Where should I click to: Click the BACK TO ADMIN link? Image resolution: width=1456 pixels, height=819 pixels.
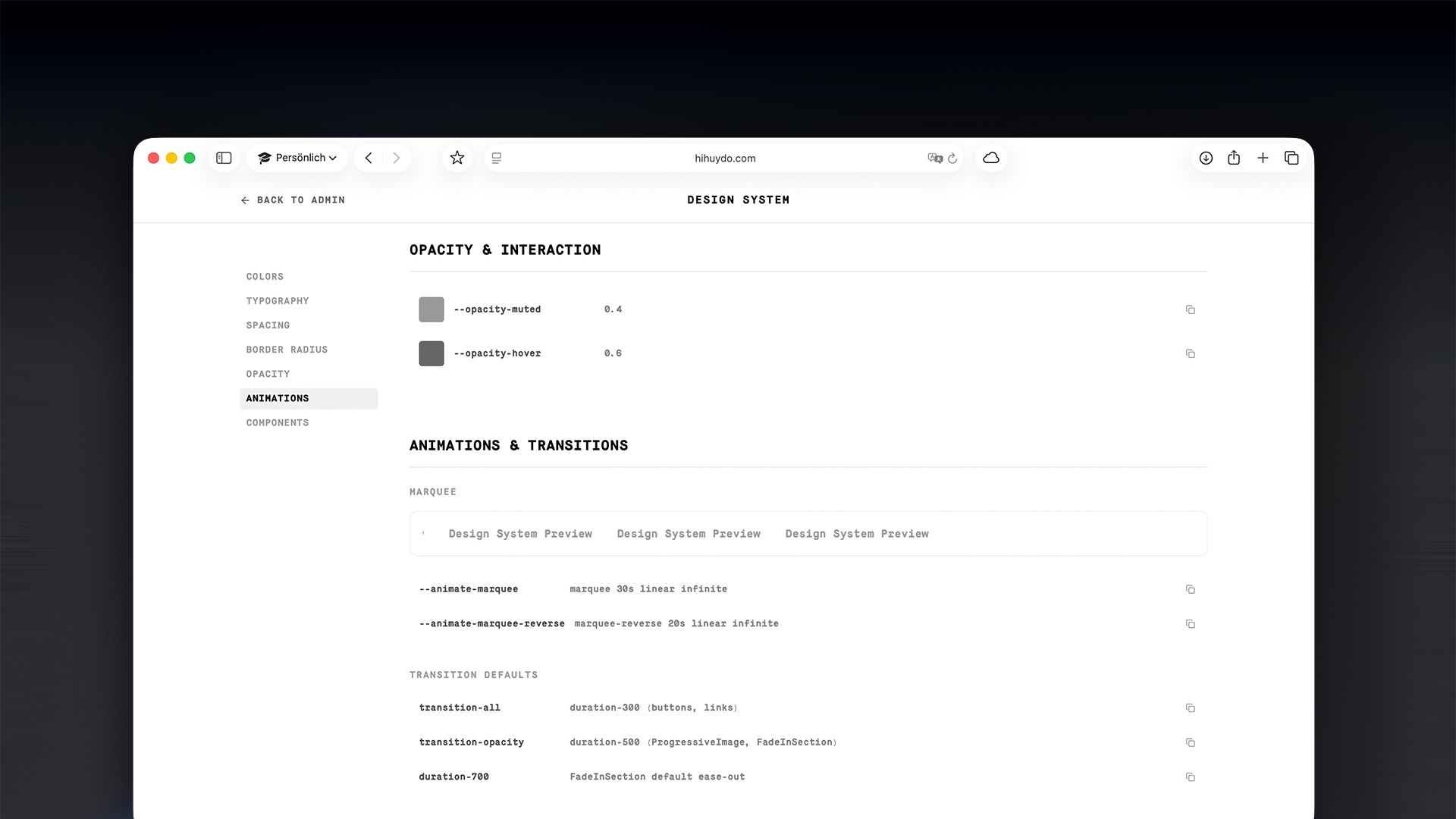(293, 199)
